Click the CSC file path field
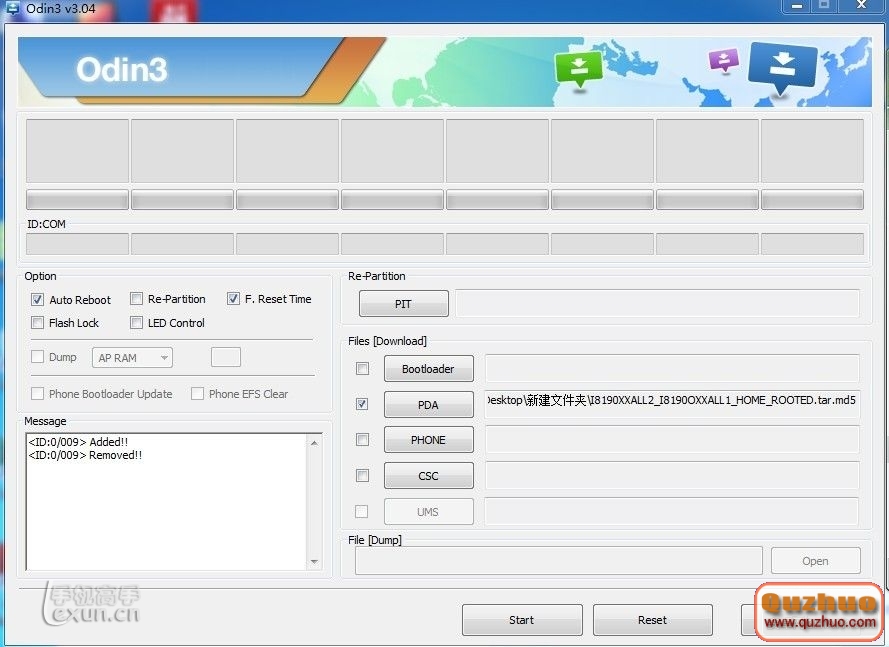Viewport: 889px width, 647px height. click(x=672, y=475)
